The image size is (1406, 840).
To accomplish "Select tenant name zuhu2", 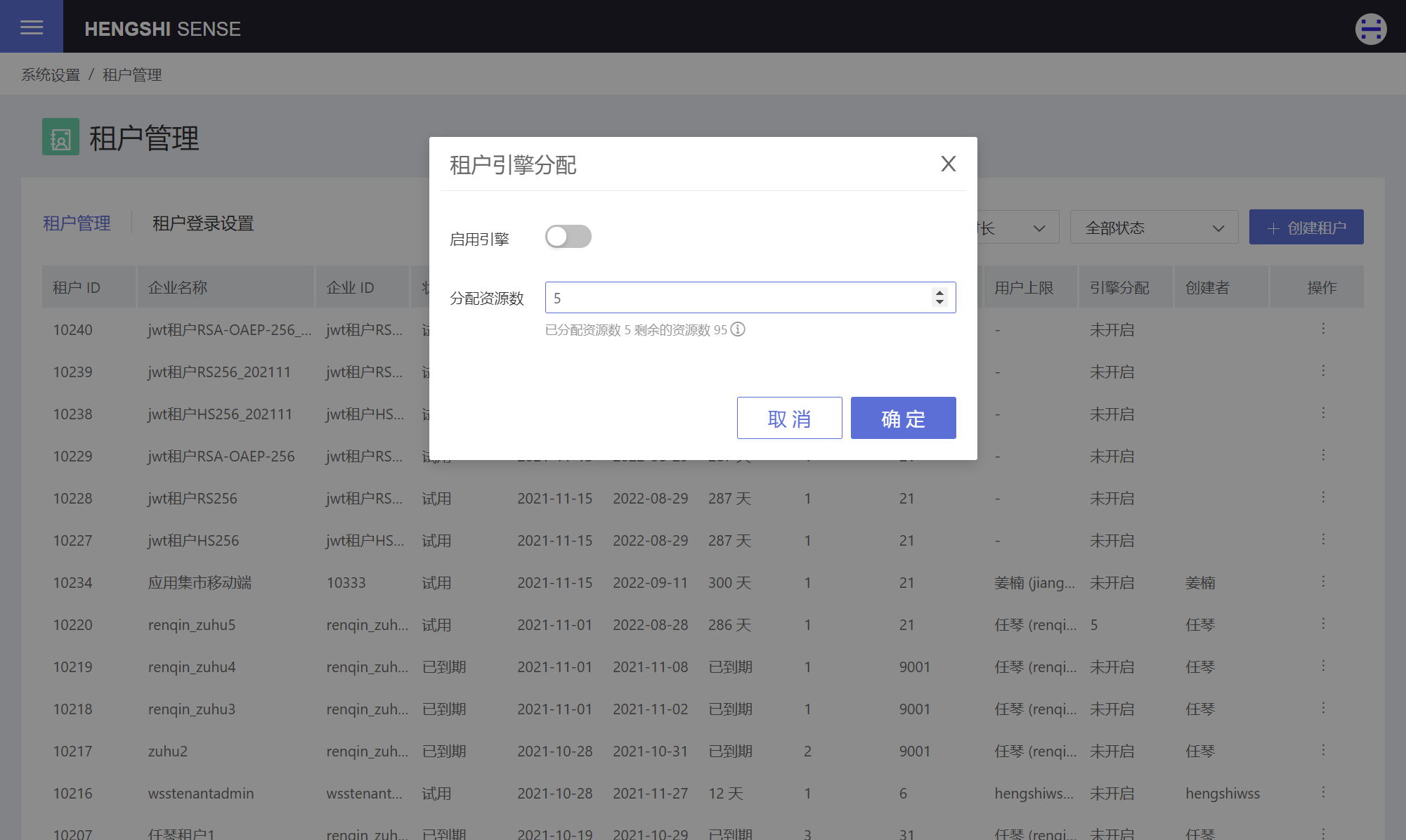I will pyautogui.click(x=168, y=751).
